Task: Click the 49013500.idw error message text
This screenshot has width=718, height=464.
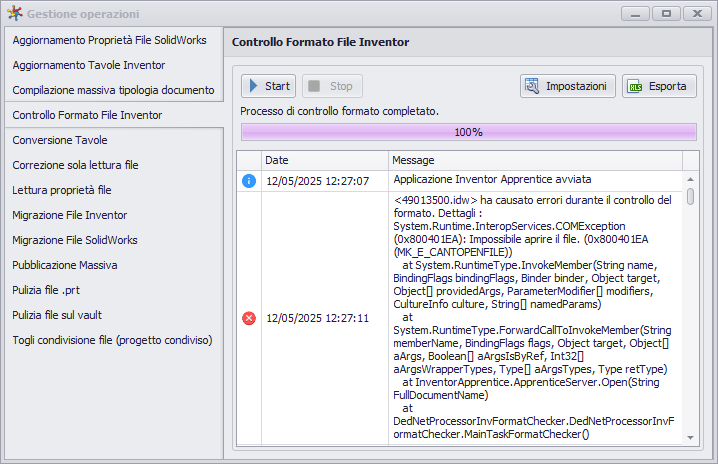Action: [533, 317]
